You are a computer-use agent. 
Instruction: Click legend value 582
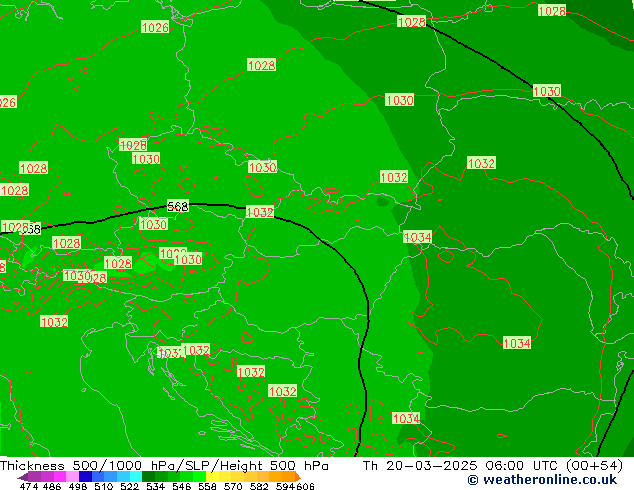259,486
